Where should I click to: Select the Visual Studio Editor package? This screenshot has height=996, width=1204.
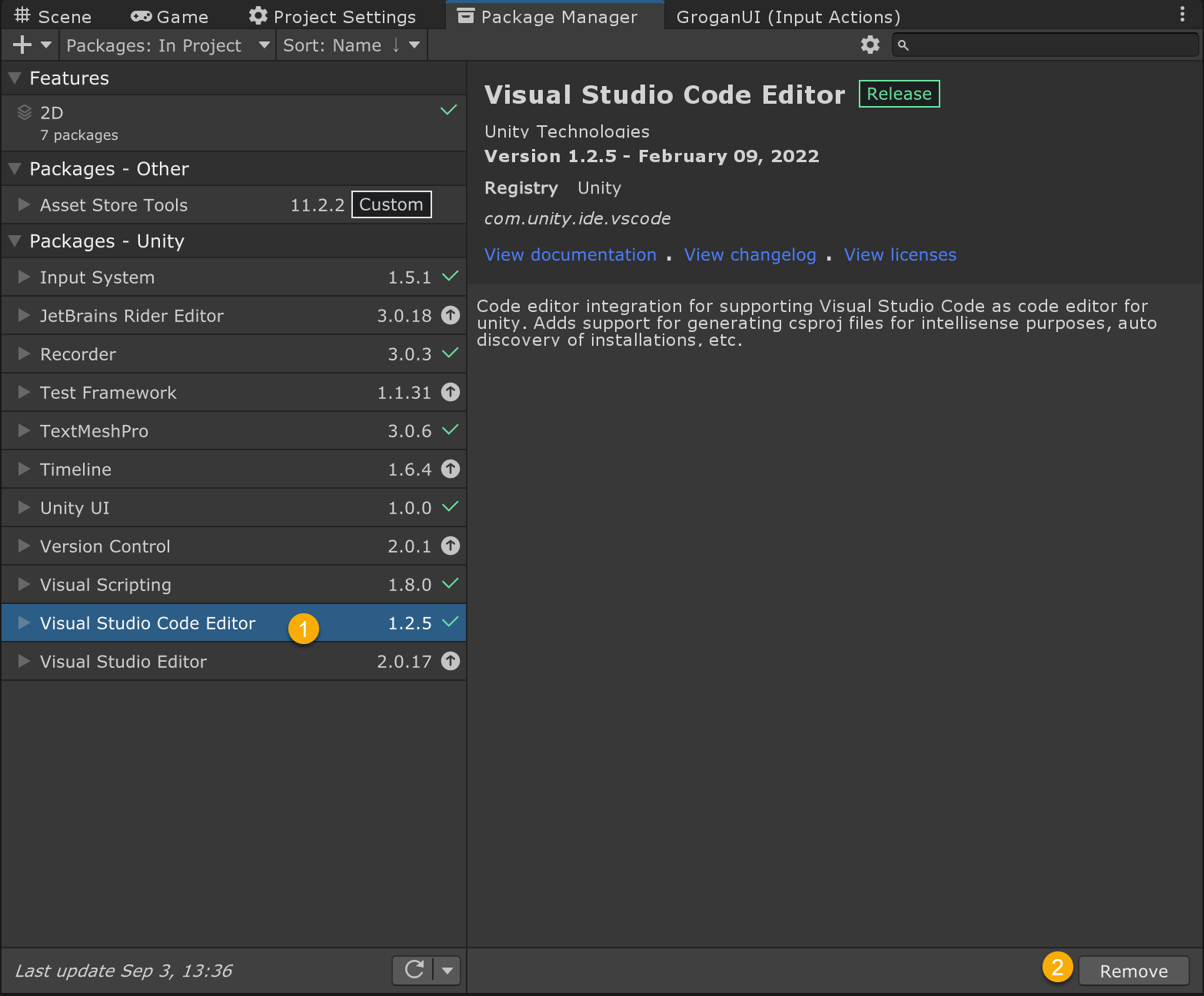pos(234,662)
